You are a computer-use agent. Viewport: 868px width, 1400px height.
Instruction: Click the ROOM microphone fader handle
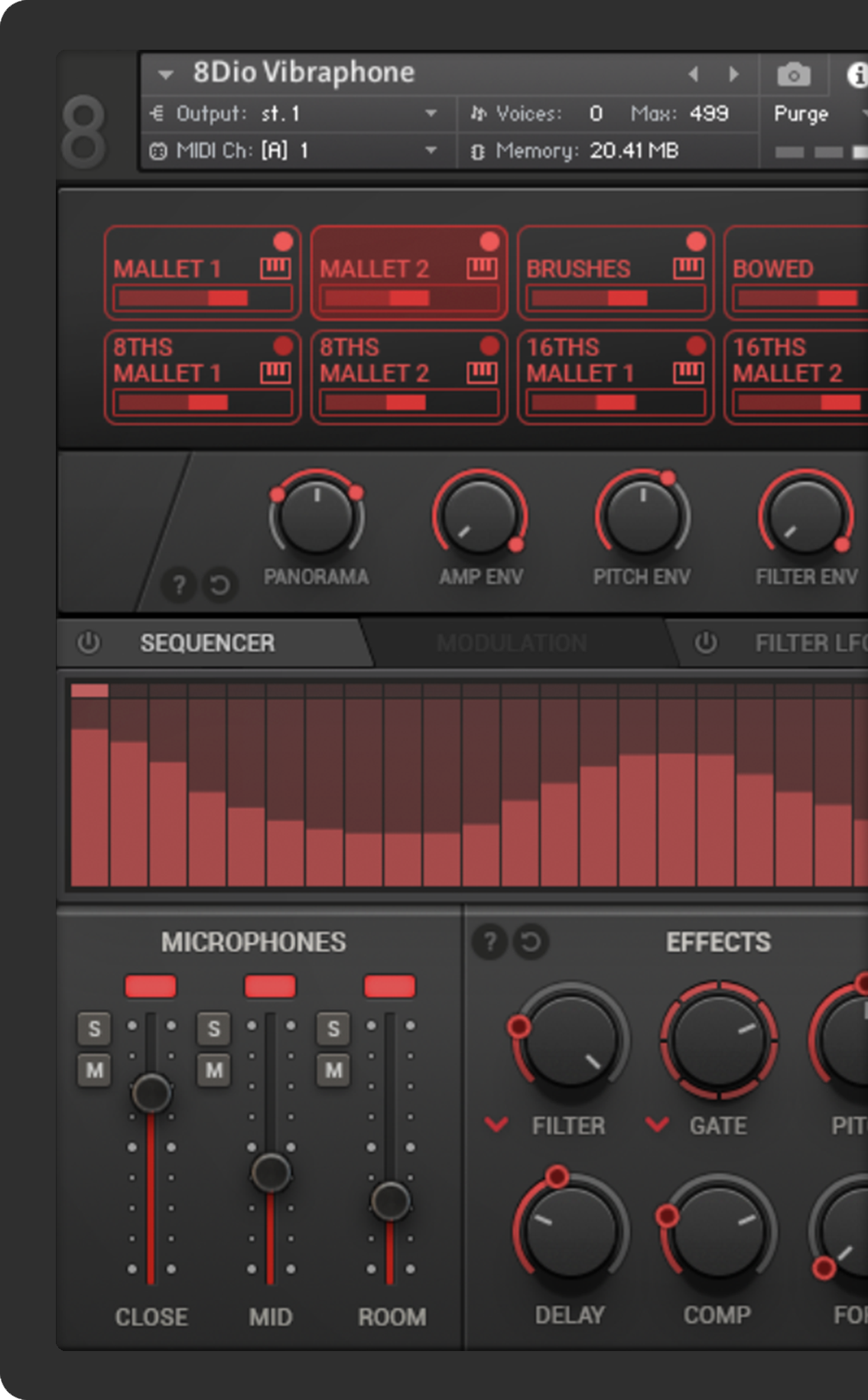(390, 1201)
